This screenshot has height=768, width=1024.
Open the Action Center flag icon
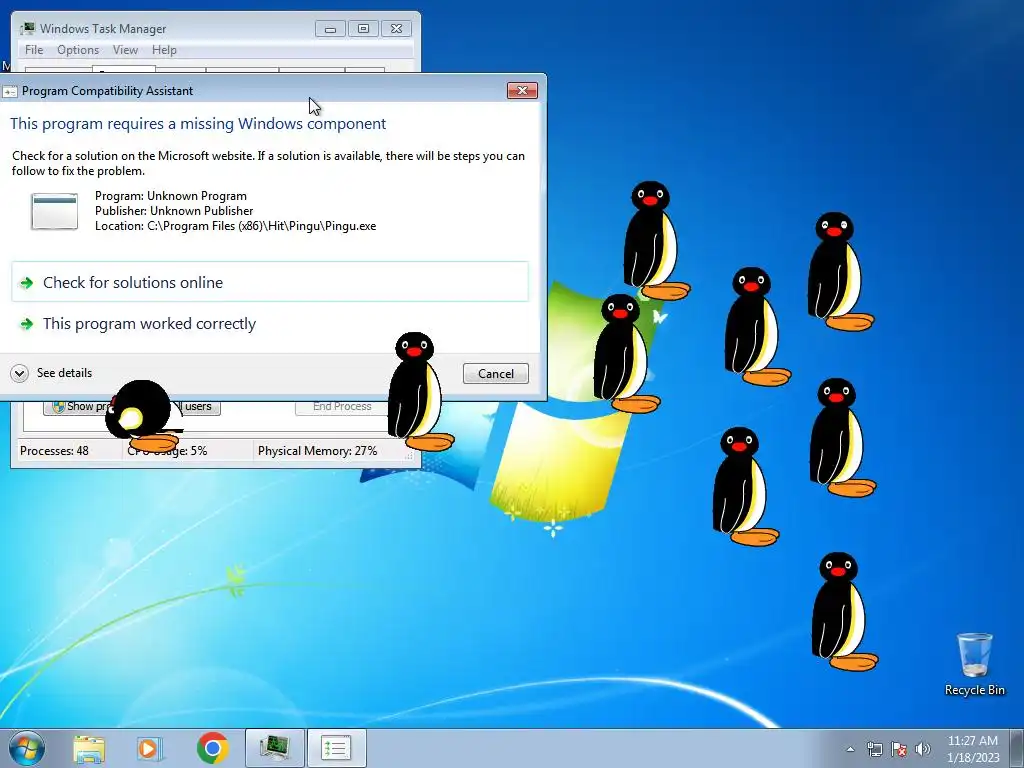point(899,749)
